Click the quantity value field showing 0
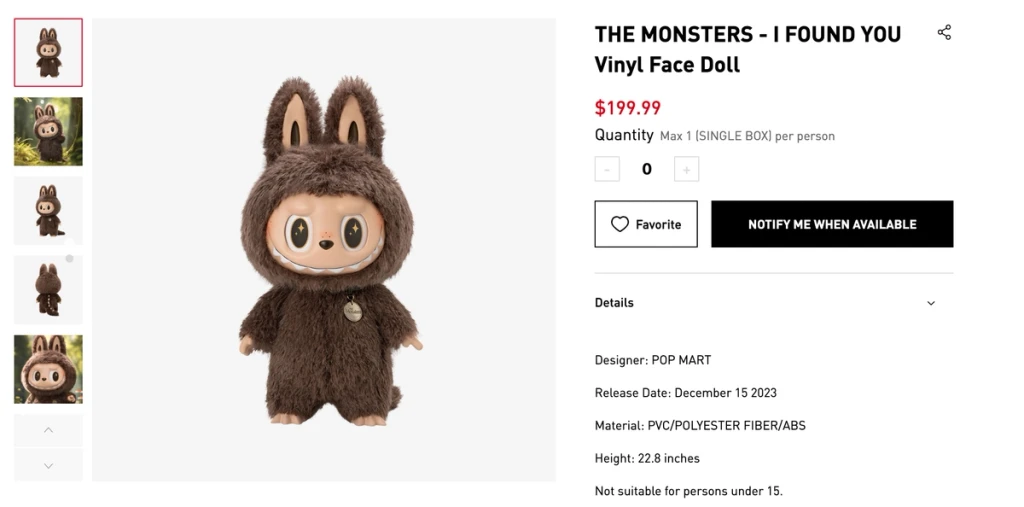This screenshot has width=1024, height=507. pos(647,169)
